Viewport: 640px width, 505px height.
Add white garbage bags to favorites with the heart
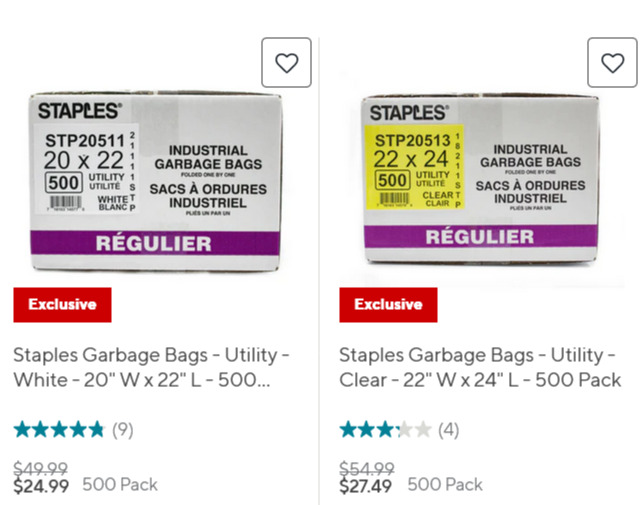pyautogui.click(x=286, y=63)
